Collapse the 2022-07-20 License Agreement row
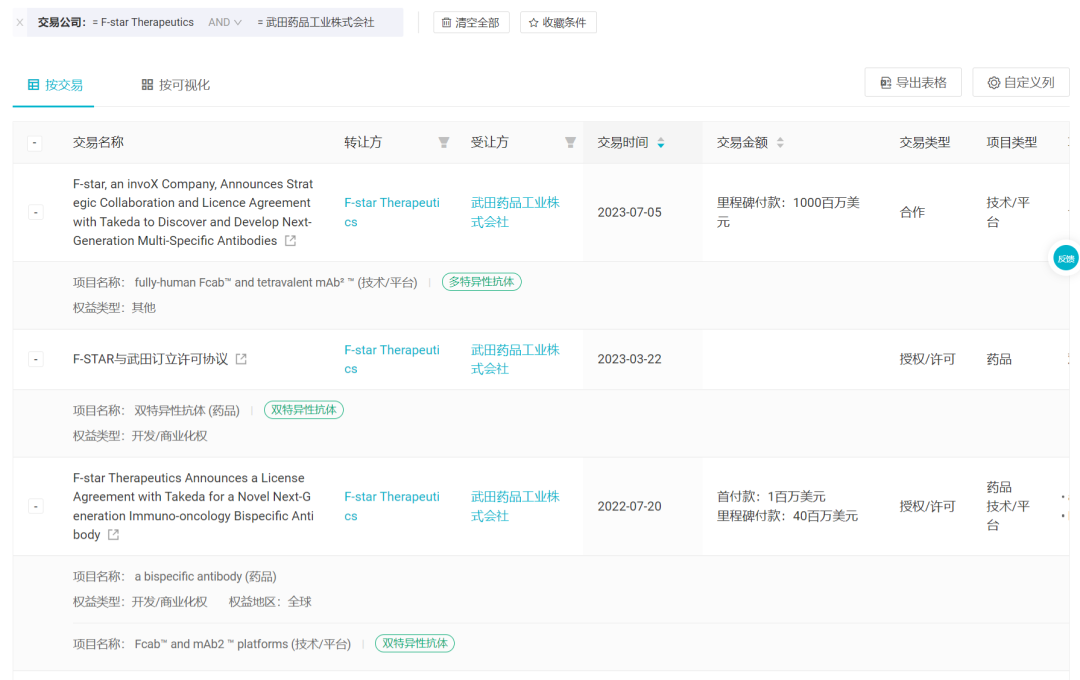1080x680 pixels. [36, 506]
